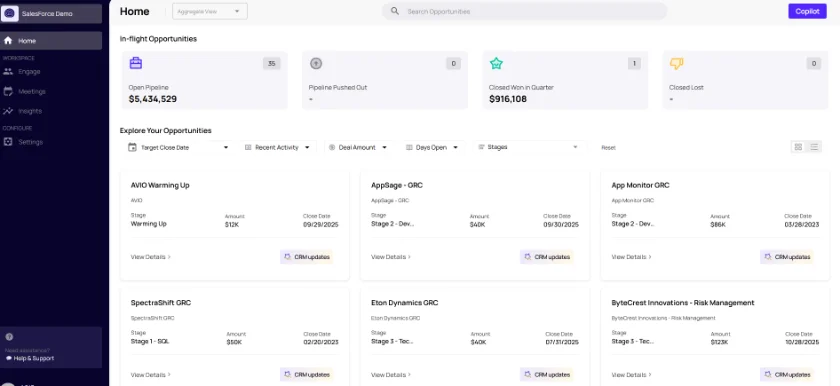The image size is (840, 386).
Task: Click the Search Opportunities field
Action: [x=524, y=11]
